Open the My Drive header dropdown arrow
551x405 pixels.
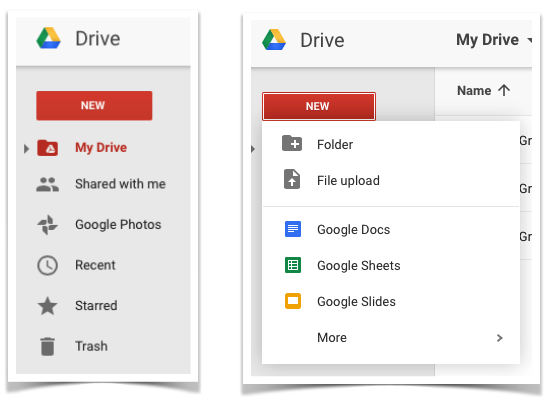pos(530,40)
